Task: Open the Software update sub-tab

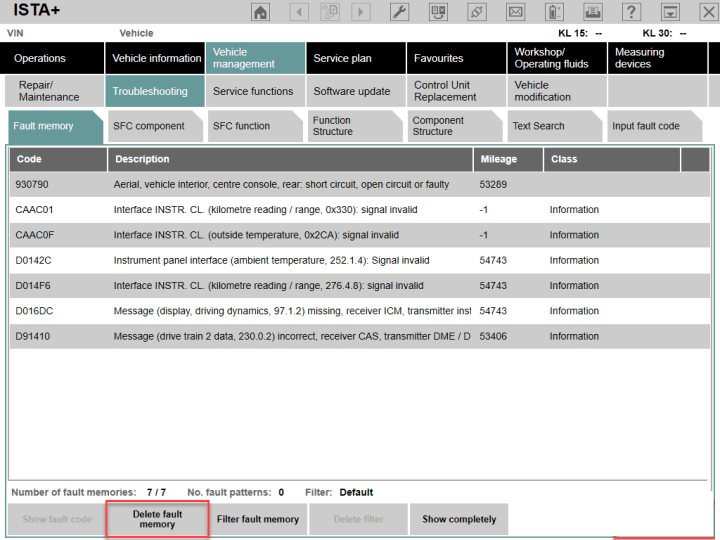Action: pos(356,91)
